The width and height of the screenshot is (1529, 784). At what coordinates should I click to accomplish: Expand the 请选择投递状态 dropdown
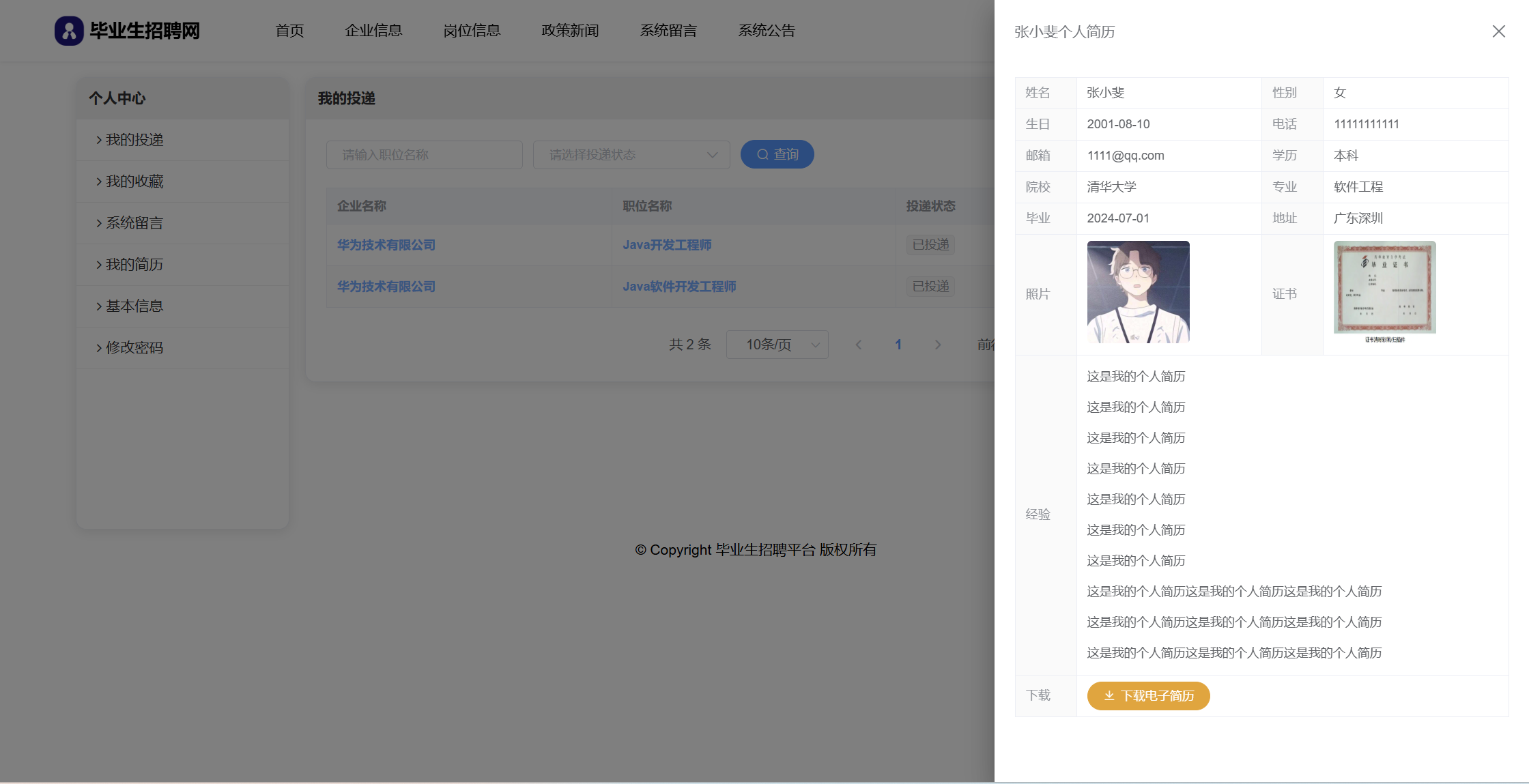tap(631, 155)
